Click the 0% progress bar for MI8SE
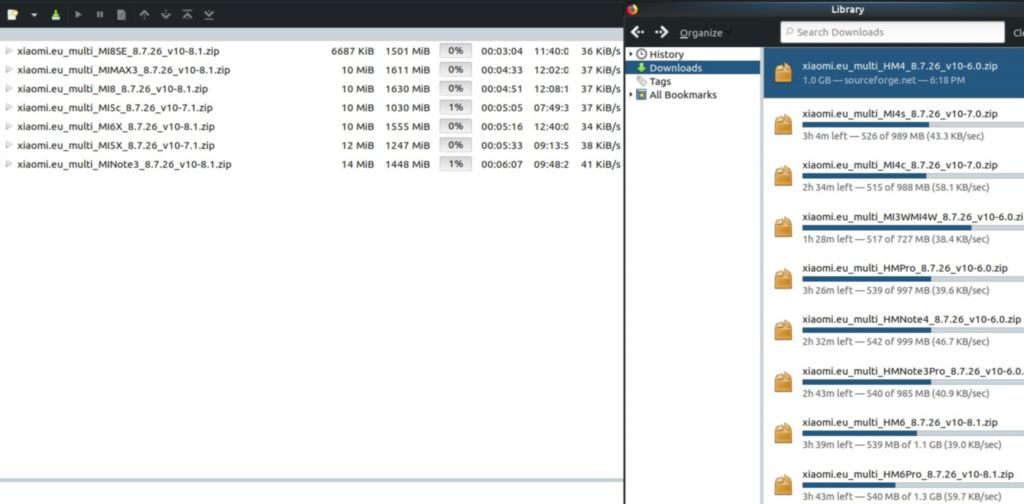This screenshot has width=1024, height=504. 455,50
